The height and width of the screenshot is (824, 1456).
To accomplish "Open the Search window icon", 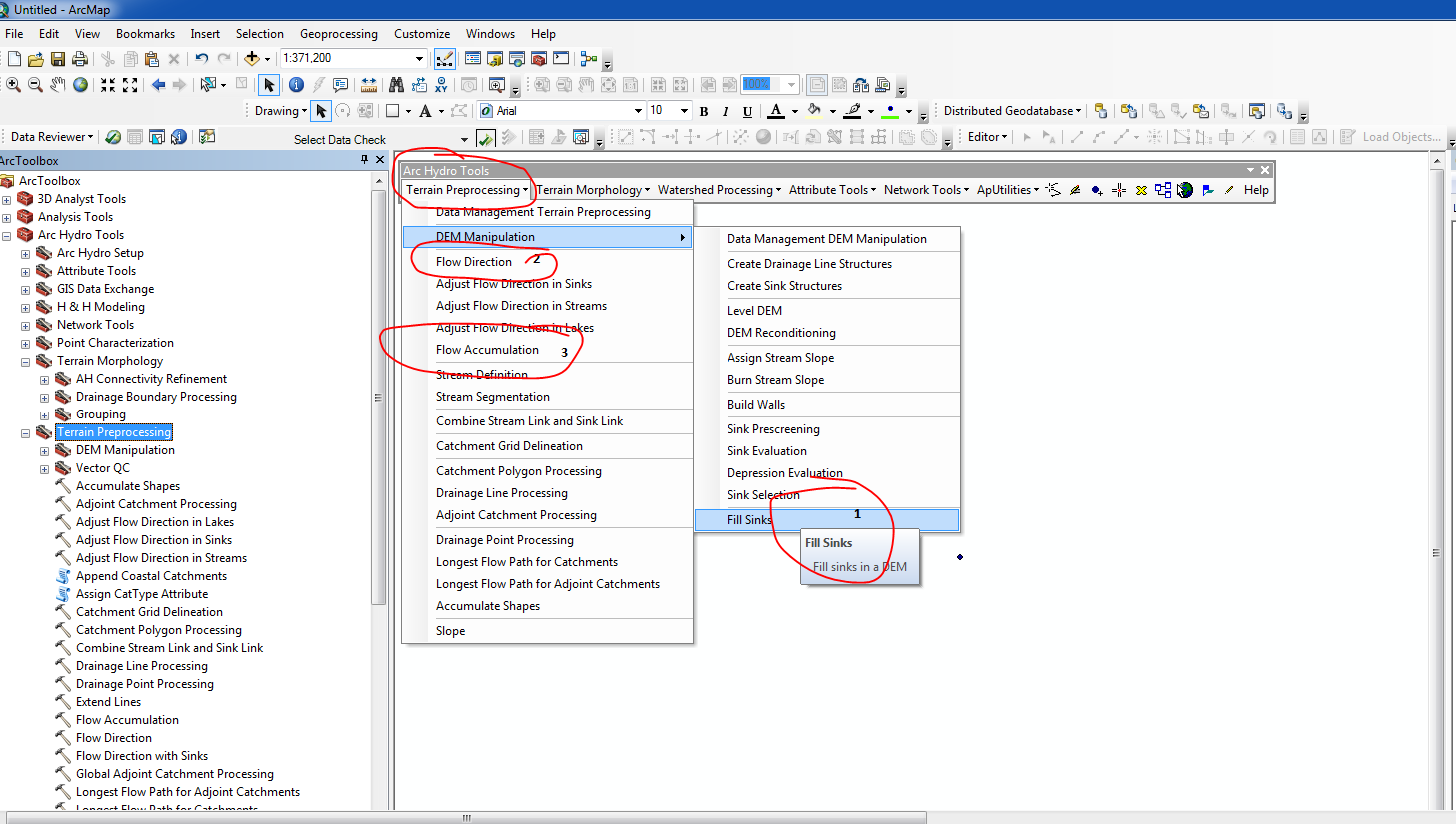I will [x=517, y=59].
